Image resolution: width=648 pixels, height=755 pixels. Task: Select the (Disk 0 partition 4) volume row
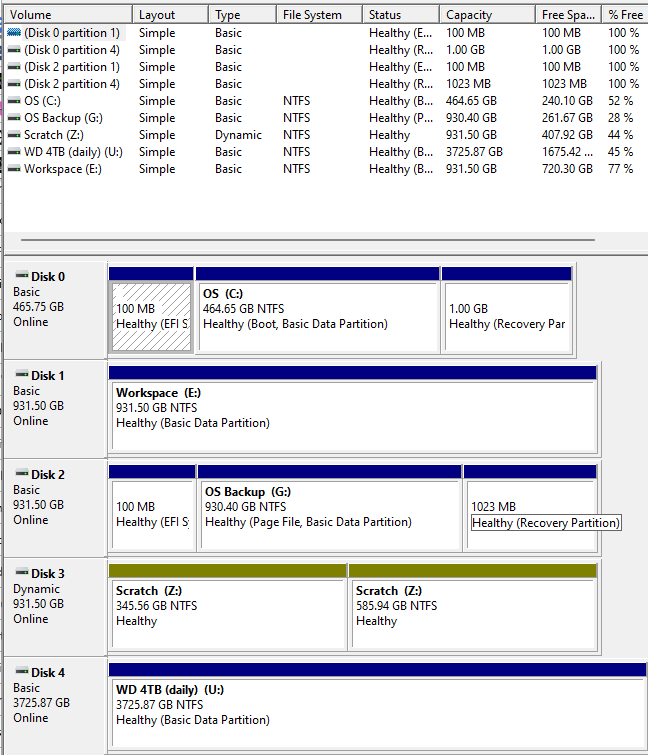pos(71,50)
